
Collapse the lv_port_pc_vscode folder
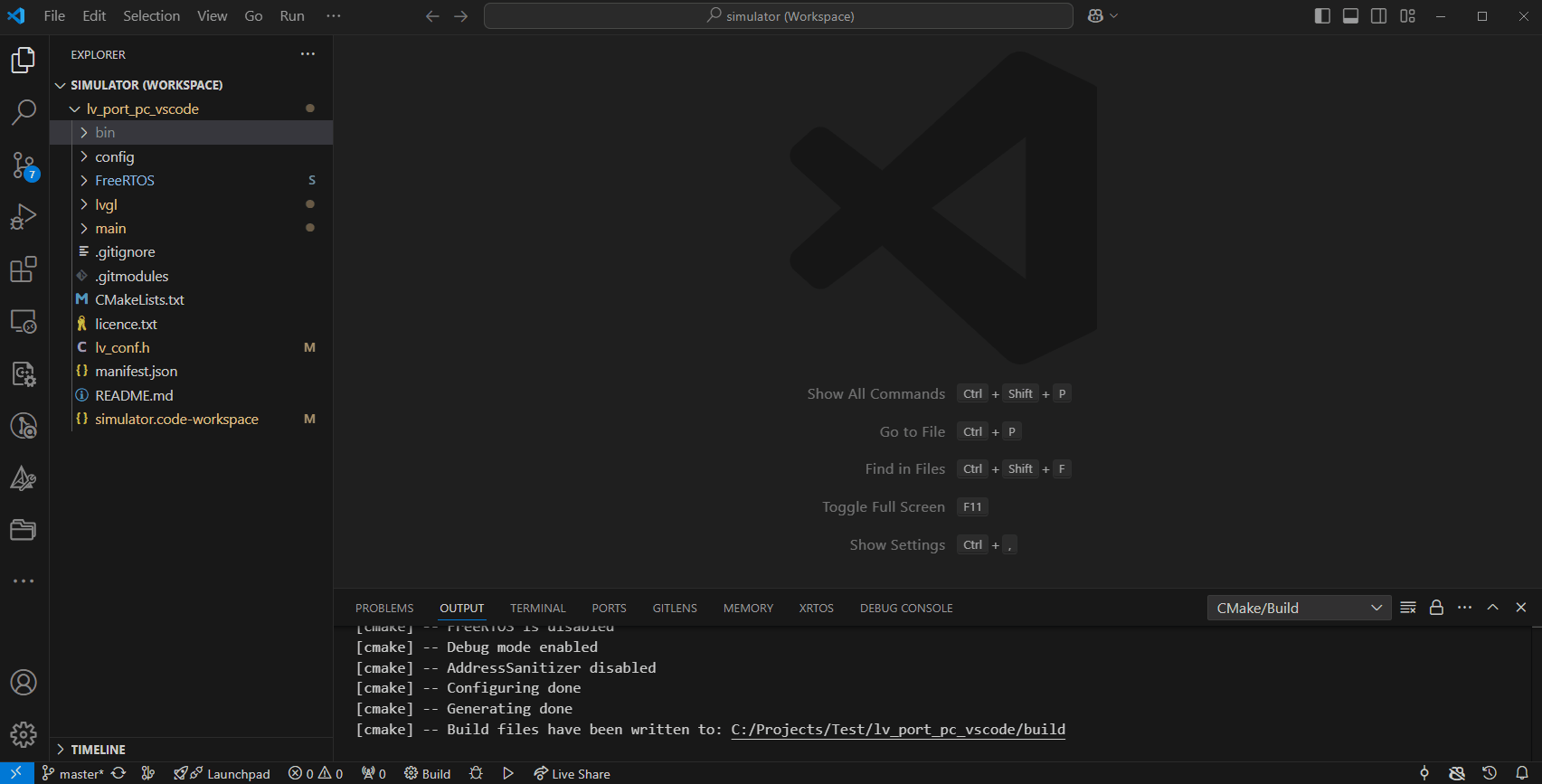click(x=75, y=109)
